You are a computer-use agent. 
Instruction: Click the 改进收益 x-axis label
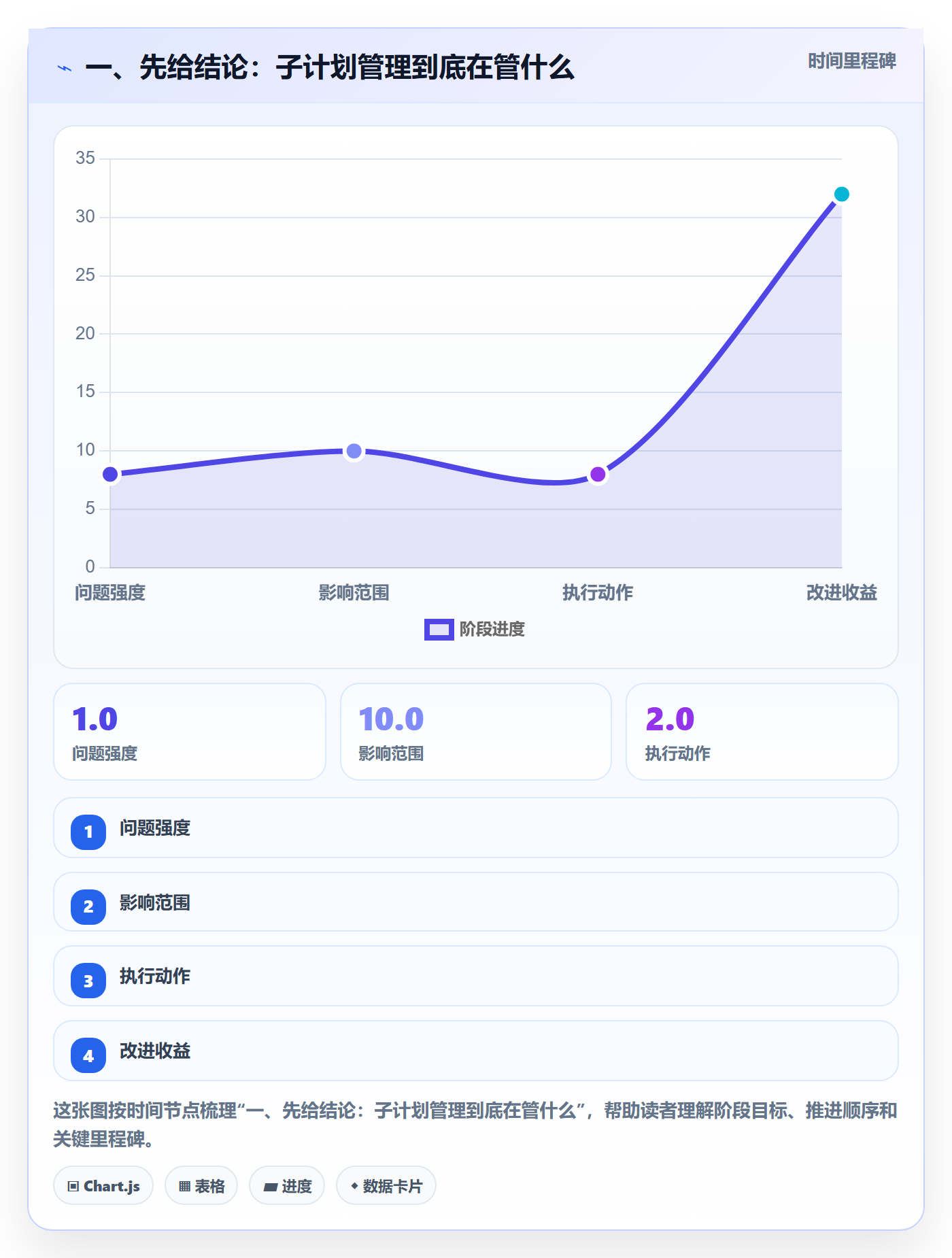841,593
